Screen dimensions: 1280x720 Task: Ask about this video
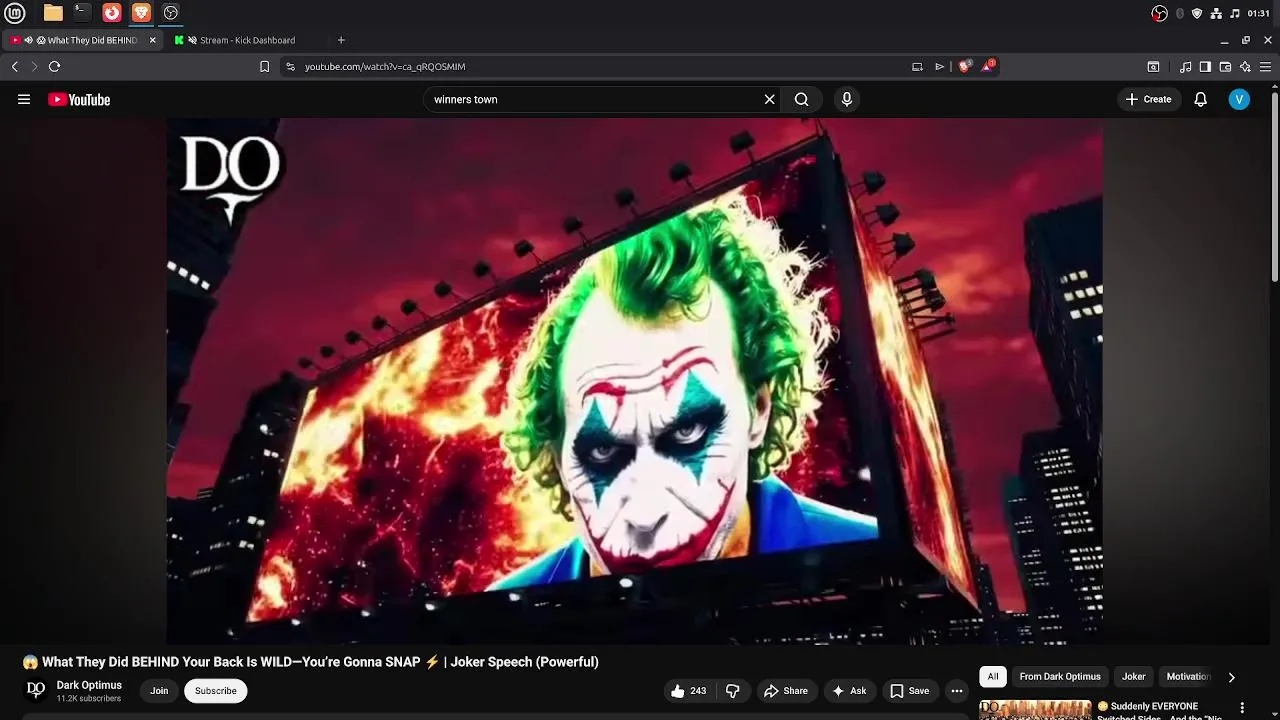(849, 691)
